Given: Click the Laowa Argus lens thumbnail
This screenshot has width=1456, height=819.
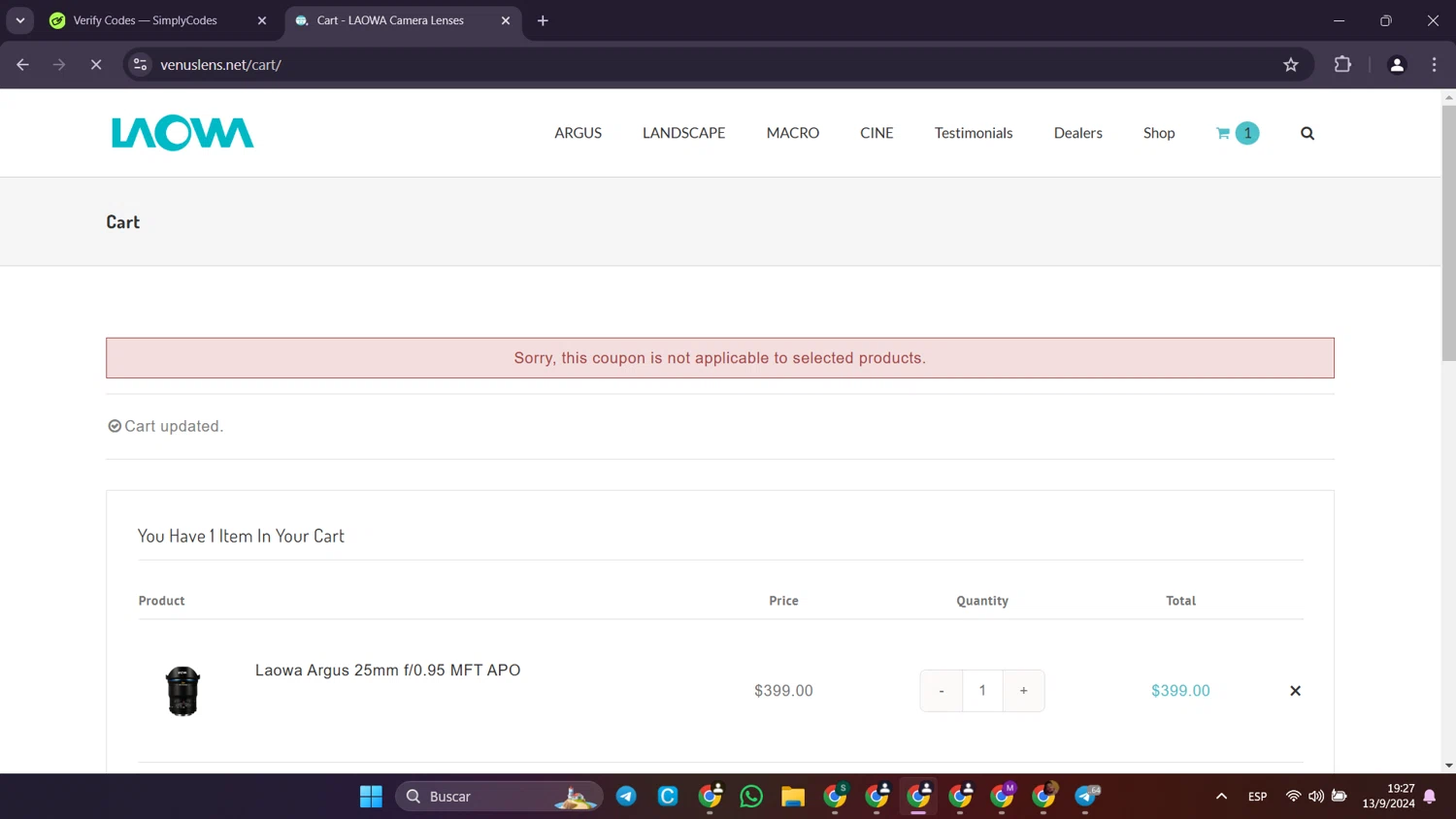Looking at the screenshot, I should [182, 691].
